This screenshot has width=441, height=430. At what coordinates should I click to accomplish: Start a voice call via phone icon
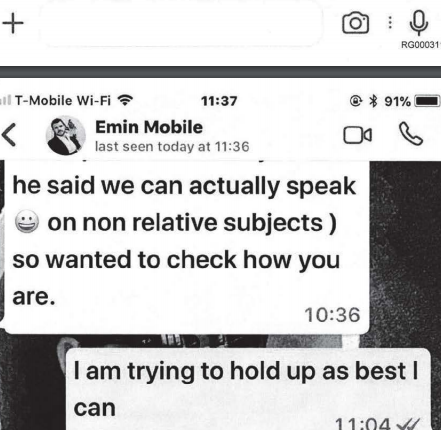pos(411,134)
